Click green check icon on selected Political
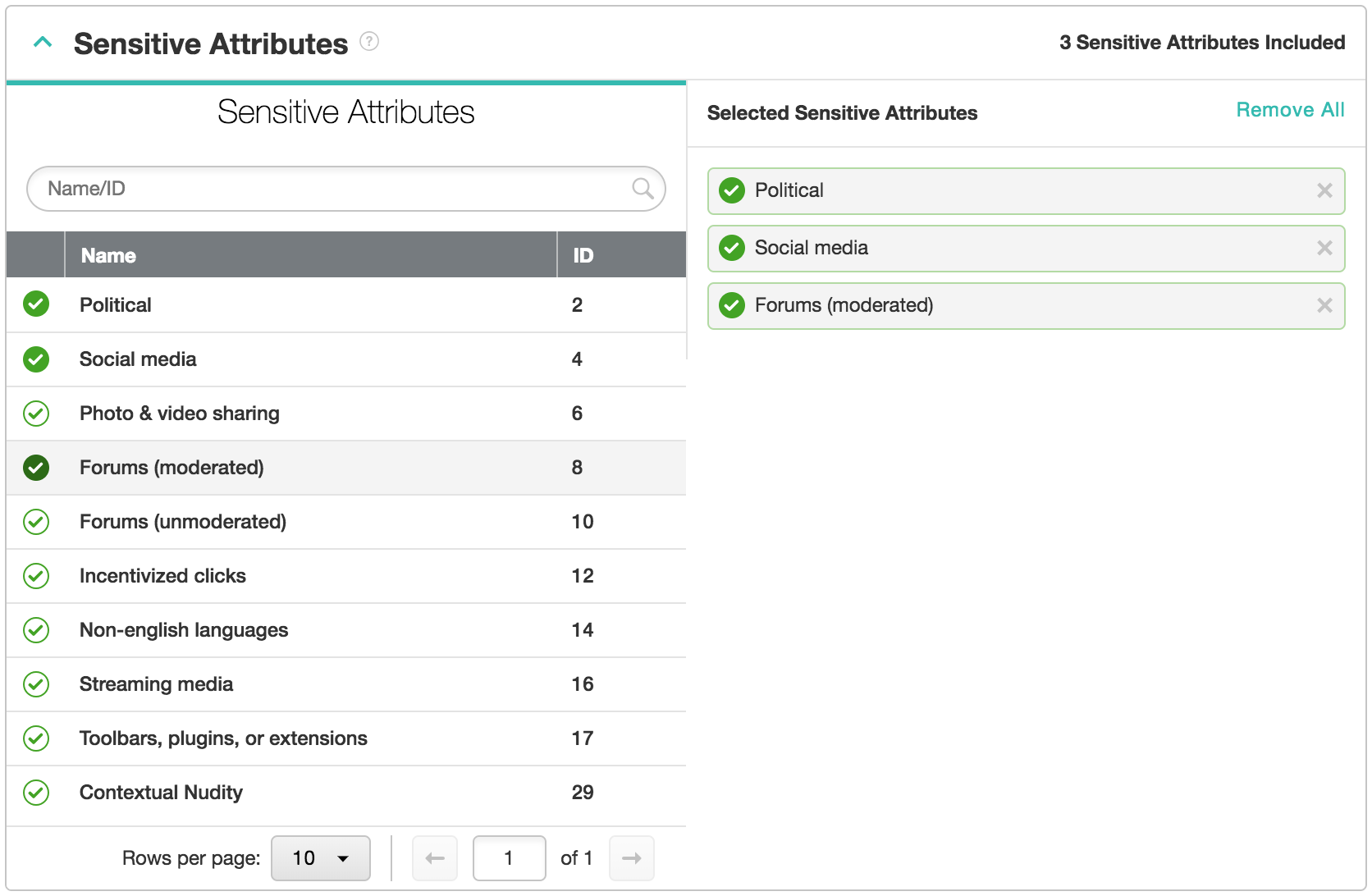1372x896 pixels. pyautogui.click(x=731, y=190)
